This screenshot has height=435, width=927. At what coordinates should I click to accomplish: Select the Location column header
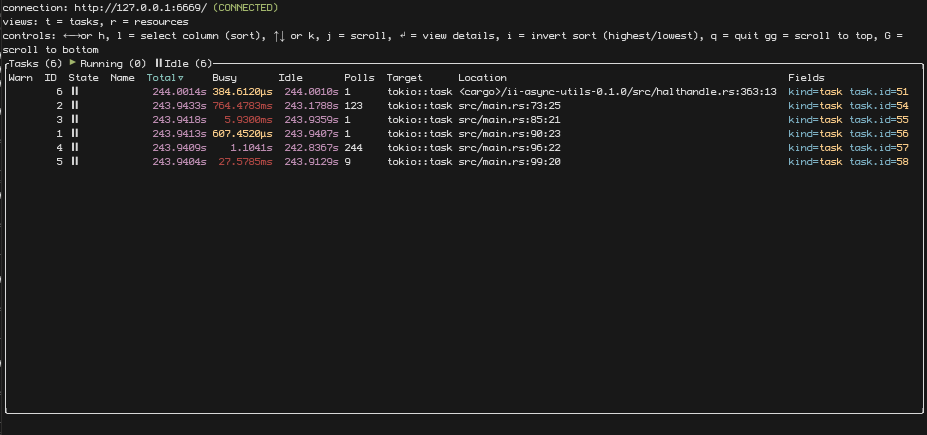coord(482,77)
